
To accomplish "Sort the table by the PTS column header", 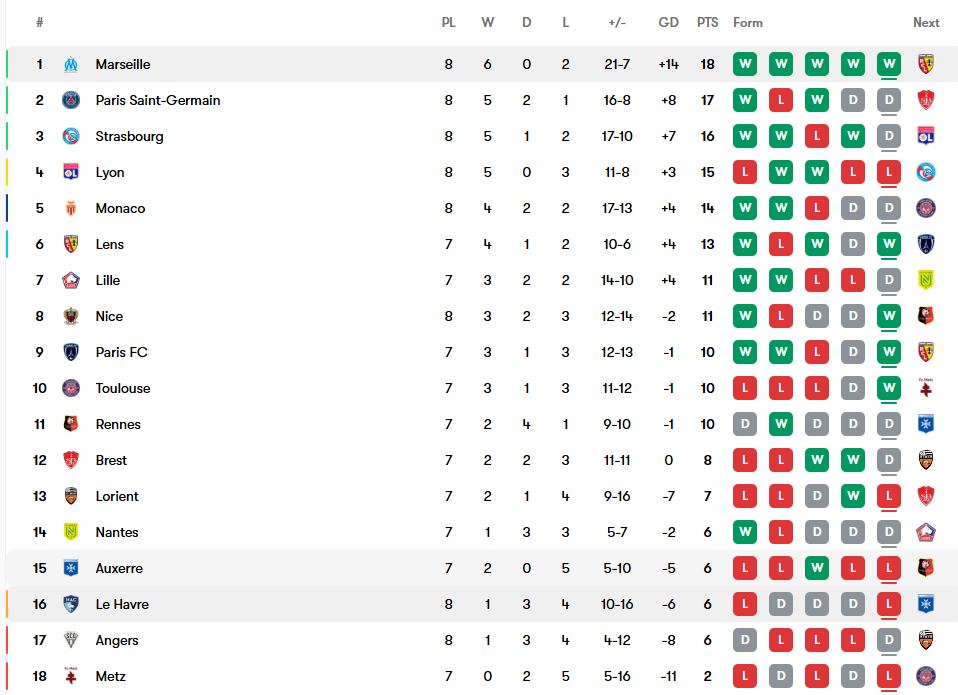I will (708, 22).
